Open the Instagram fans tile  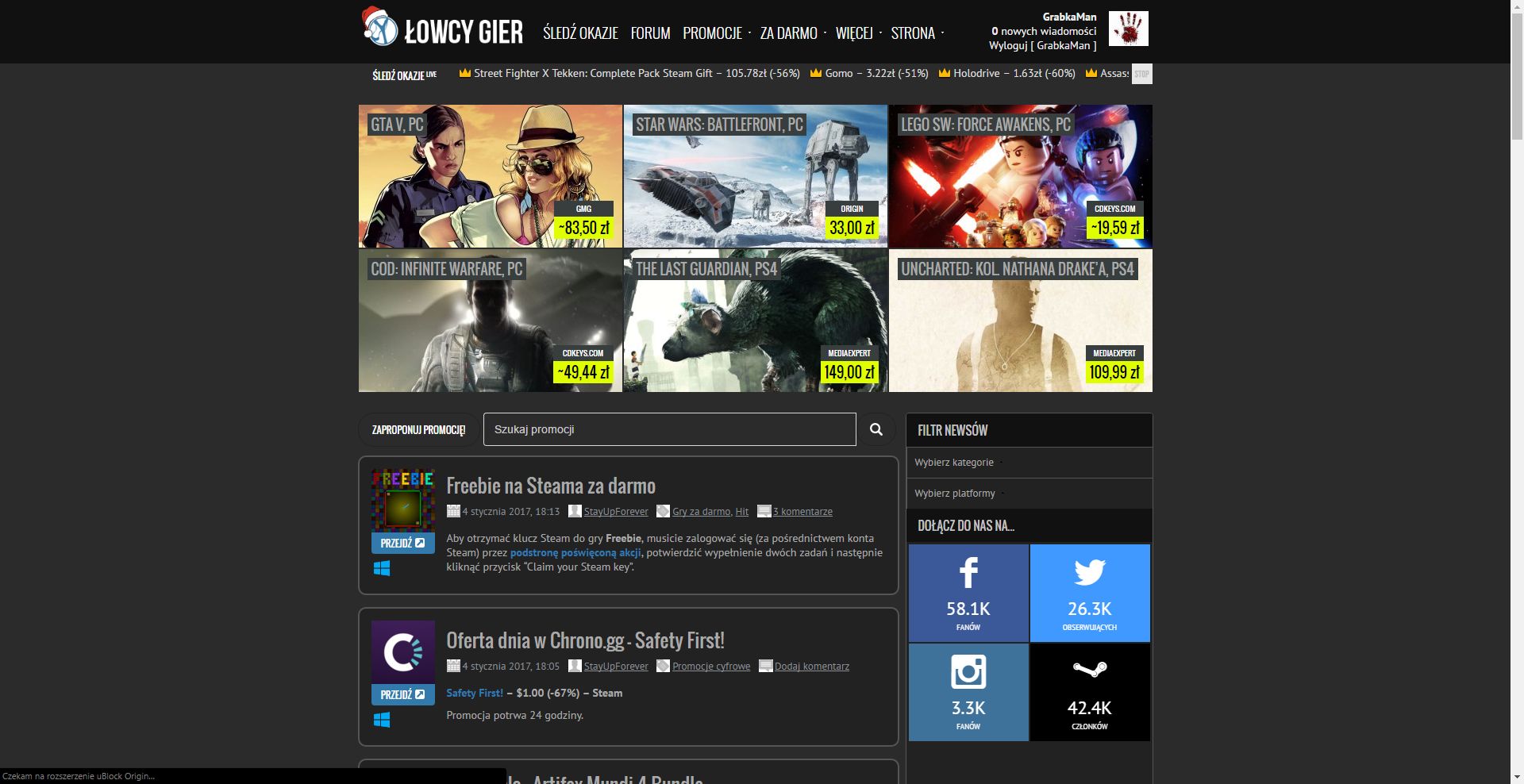(968, 692)
